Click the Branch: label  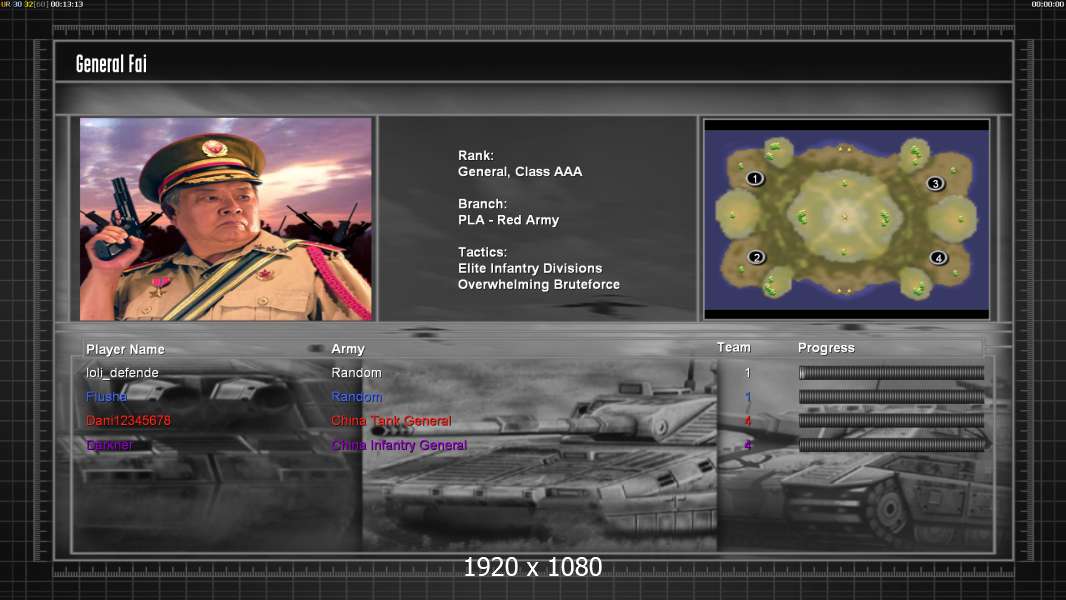click(482, 204)
